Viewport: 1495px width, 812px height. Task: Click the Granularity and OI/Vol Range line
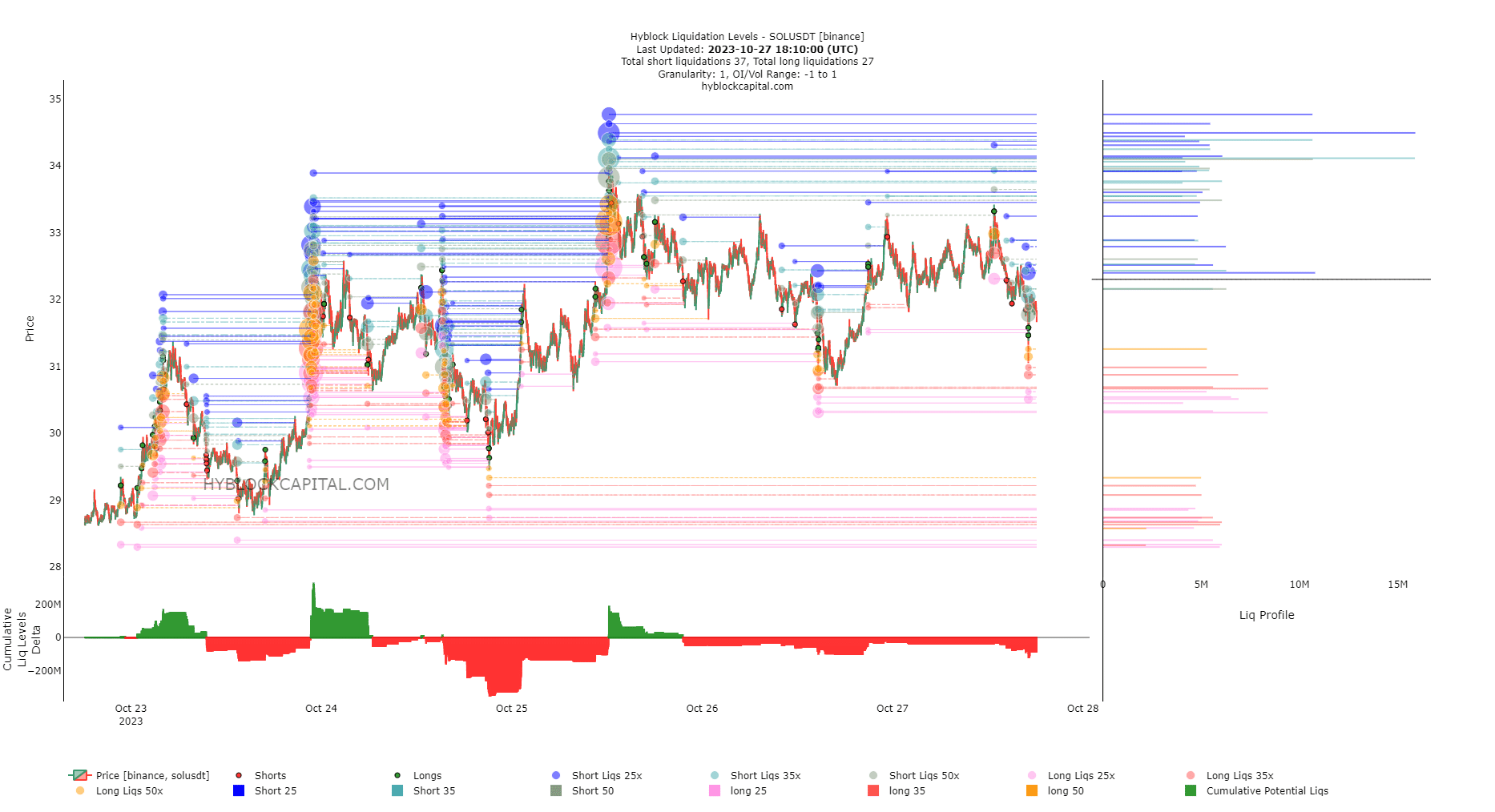tap(747, 74)
